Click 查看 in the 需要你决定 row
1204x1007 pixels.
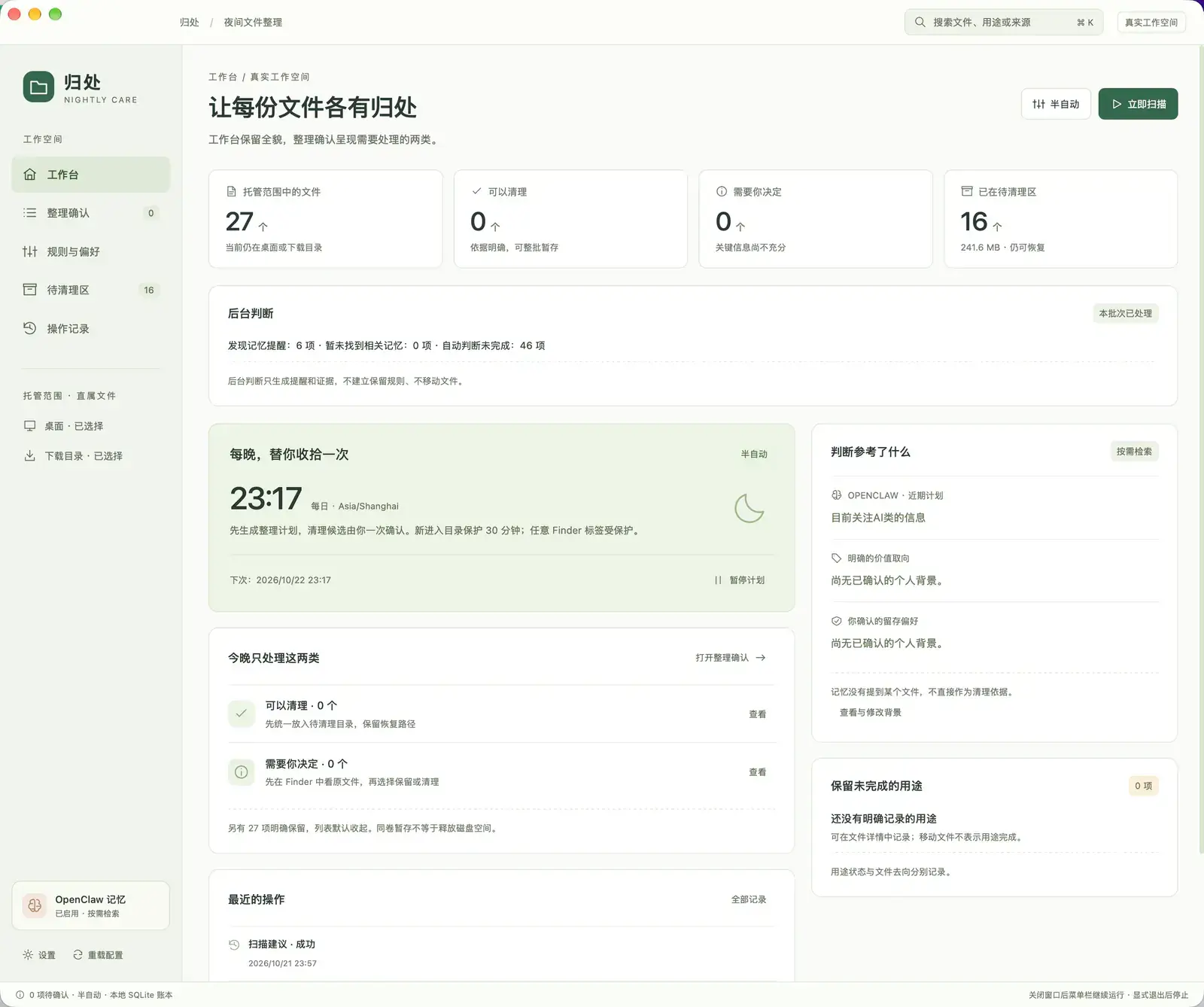[x=758, y=772]
